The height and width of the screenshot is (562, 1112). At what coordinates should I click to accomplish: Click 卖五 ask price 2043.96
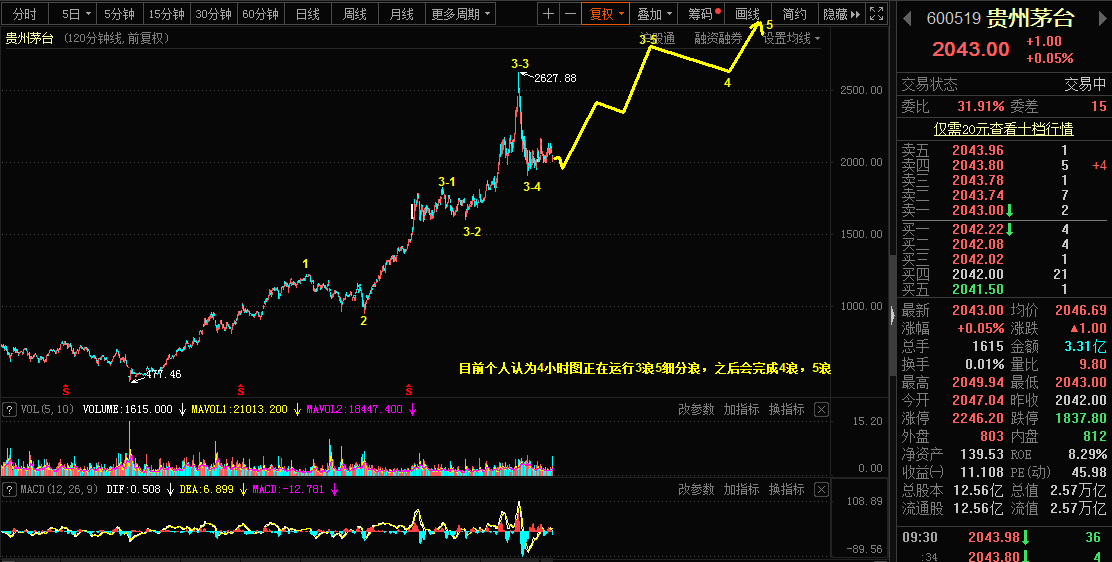978,150
